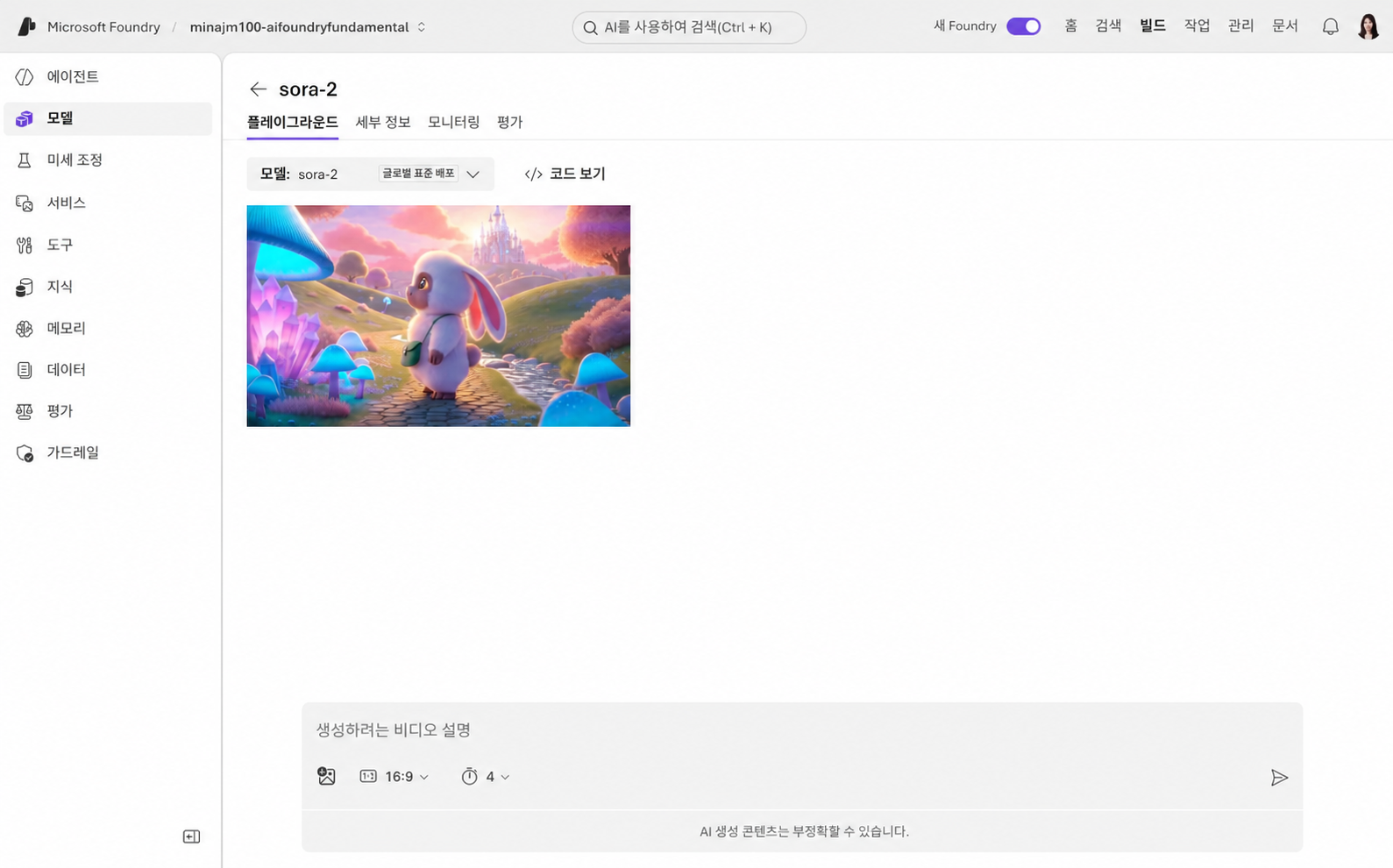
Task: Open 작업 in the top navigation
Action: click(1197, 26)
